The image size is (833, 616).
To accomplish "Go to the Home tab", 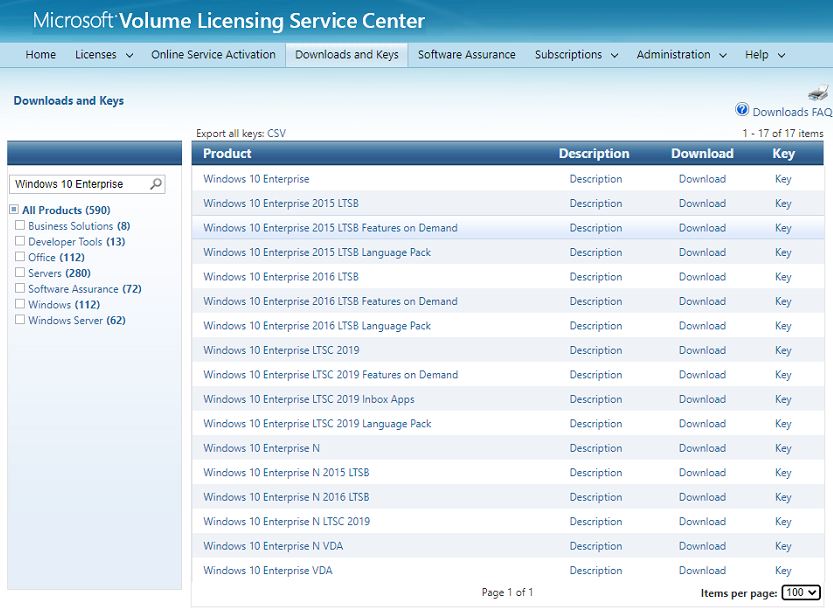I will point(40,55).
